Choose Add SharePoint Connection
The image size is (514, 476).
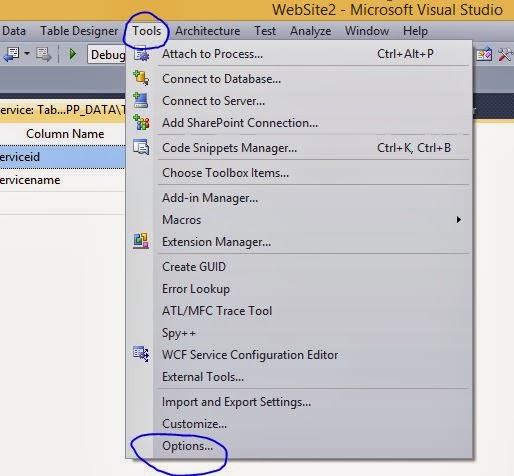299,123
